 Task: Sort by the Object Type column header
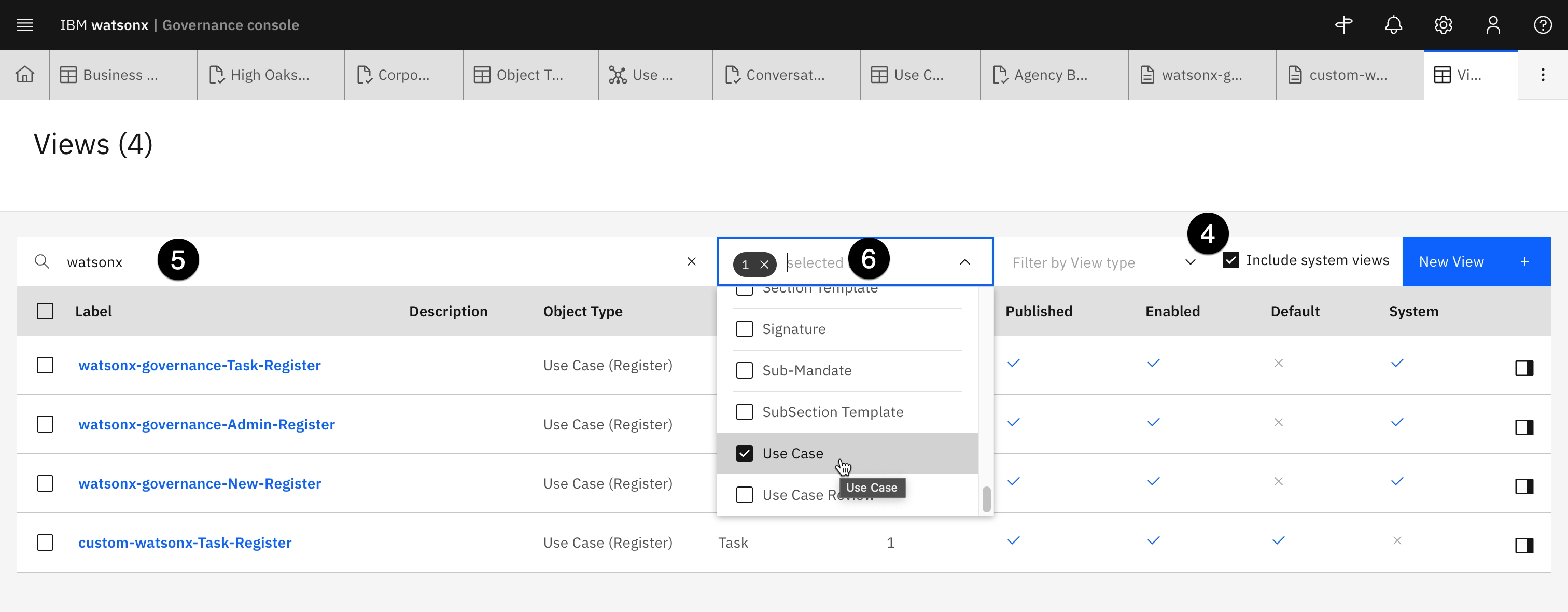[x=582, y=311]
